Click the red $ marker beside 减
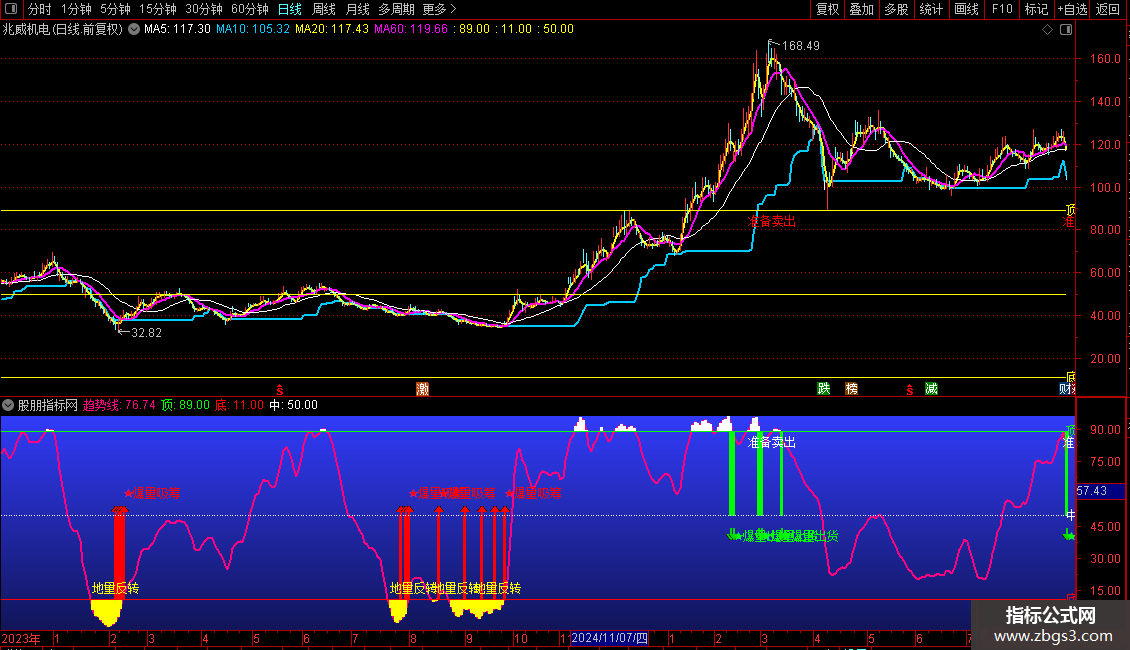1130x650 pixels. (x=910, y=390)
